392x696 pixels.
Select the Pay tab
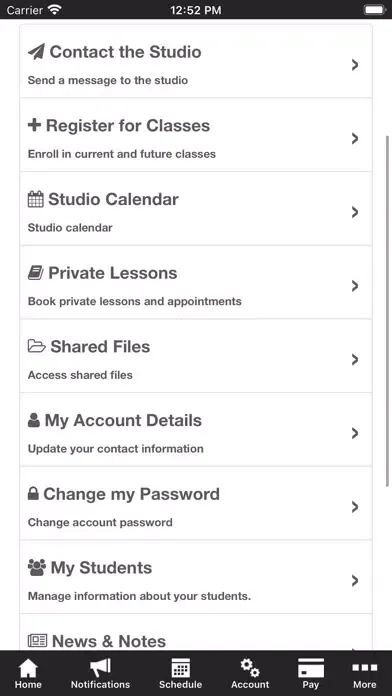(x=311, y=673)
